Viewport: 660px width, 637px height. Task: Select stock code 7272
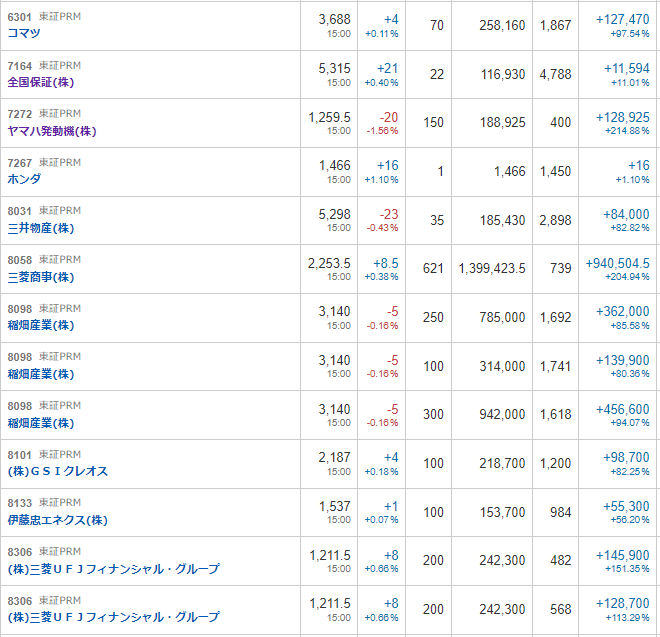point(19,114)
